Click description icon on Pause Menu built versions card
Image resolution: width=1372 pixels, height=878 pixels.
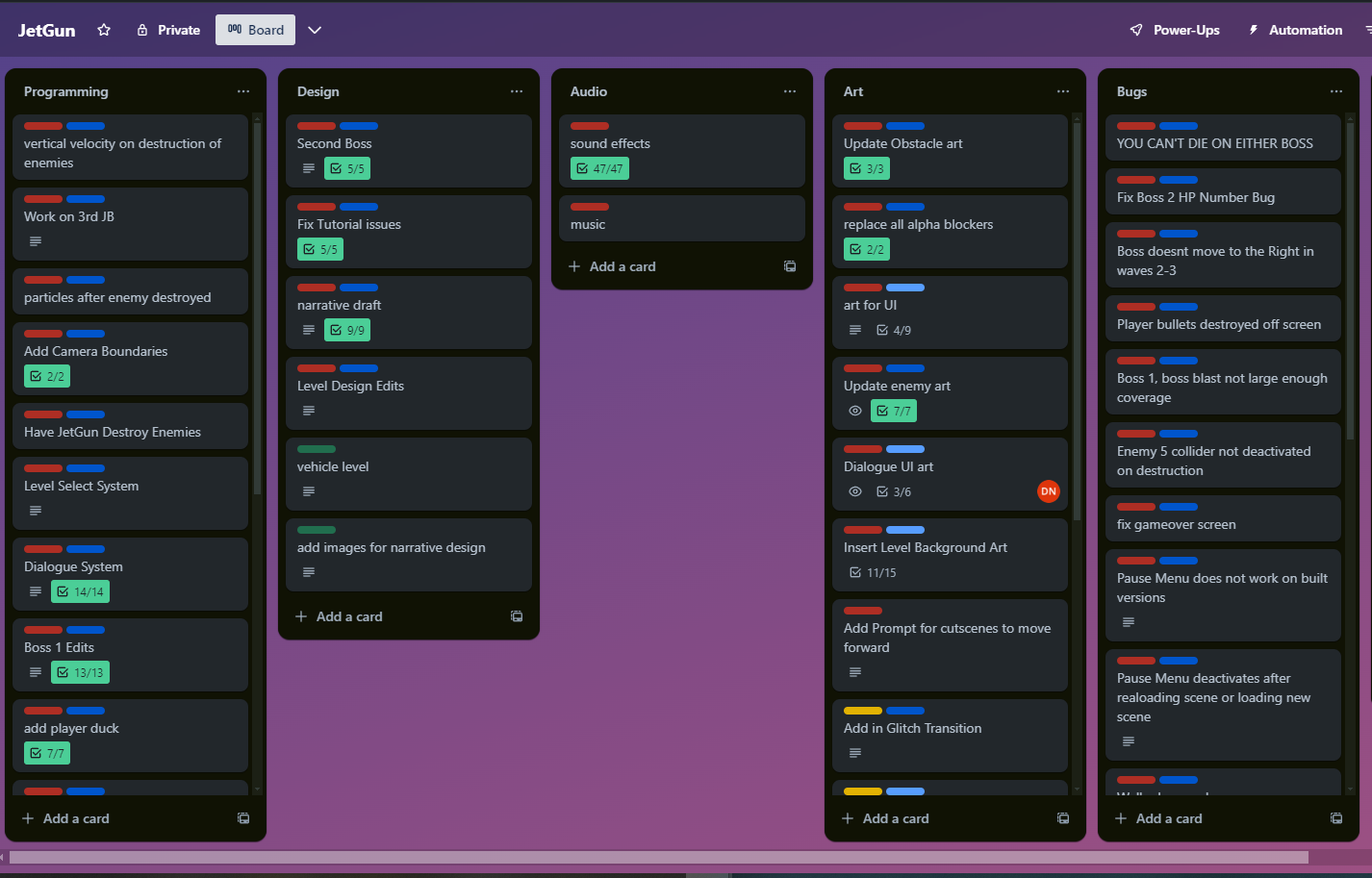point(1129,622)
